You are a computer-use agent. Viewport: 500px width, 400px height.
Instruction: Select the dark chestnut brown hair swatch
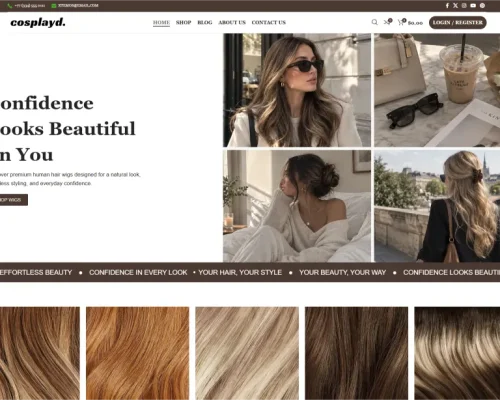356,353
